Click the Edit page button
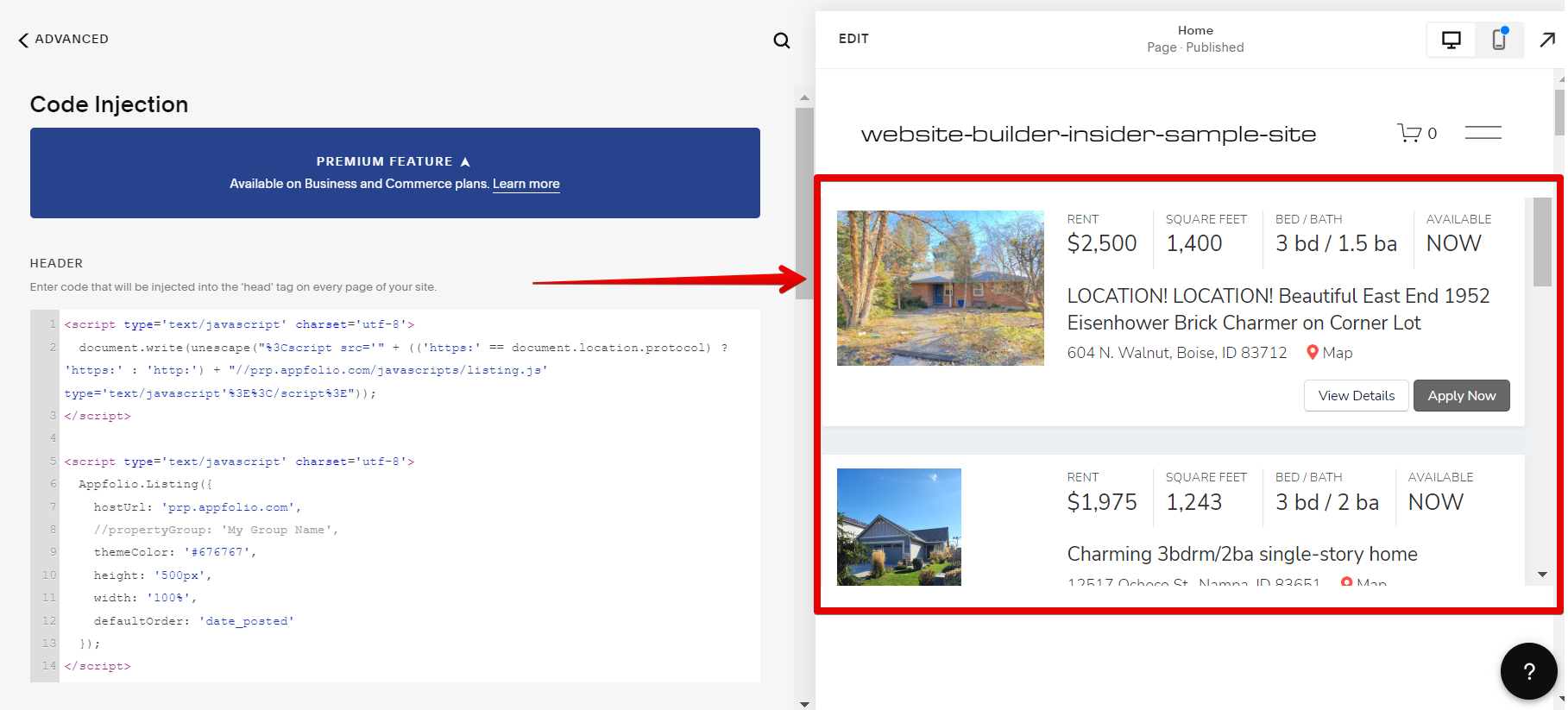Viewport: 1568px width, 710px height. tap(853, 39)
